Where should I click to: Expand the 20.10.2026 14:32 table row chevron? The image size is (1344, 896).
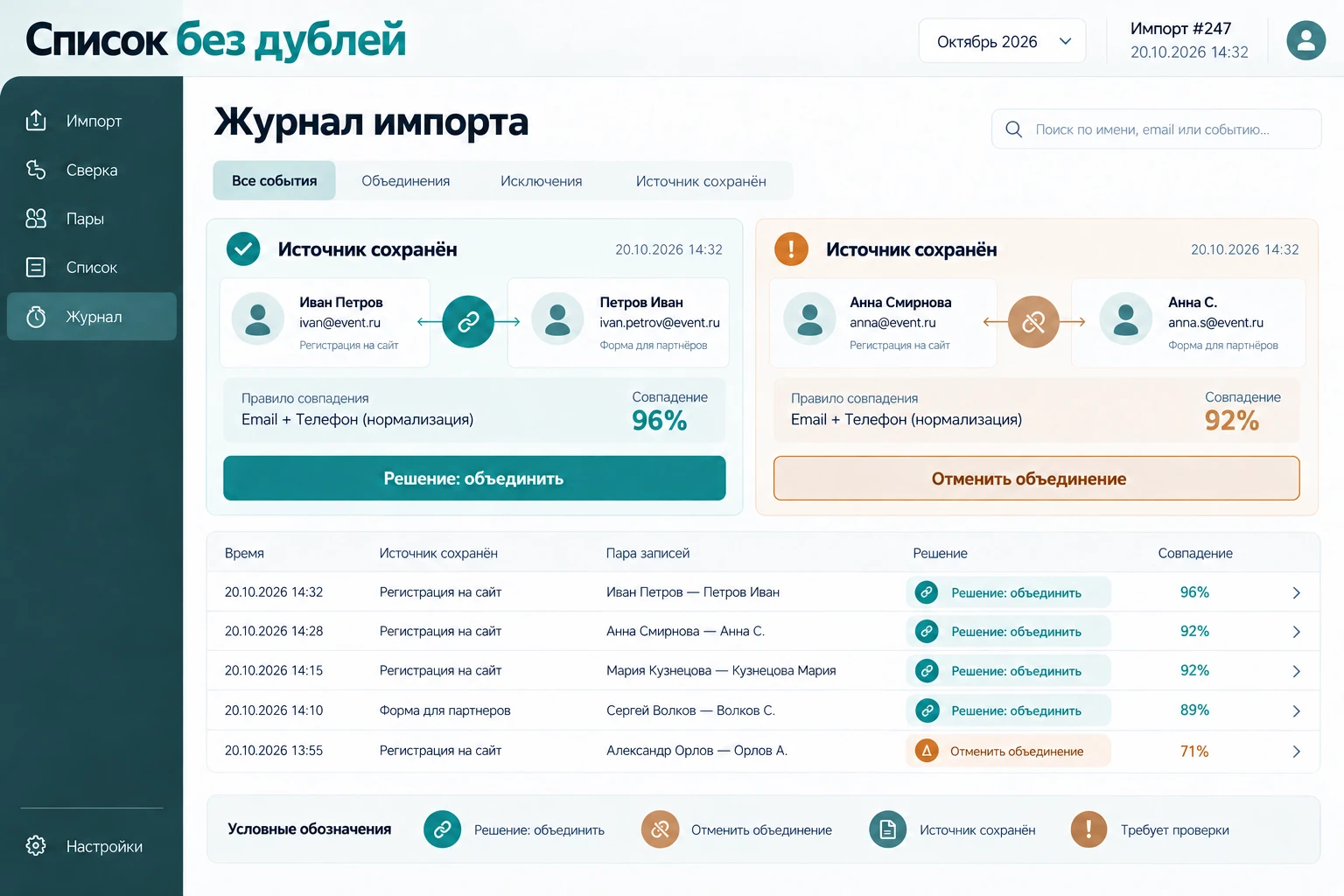(1296, 592)
